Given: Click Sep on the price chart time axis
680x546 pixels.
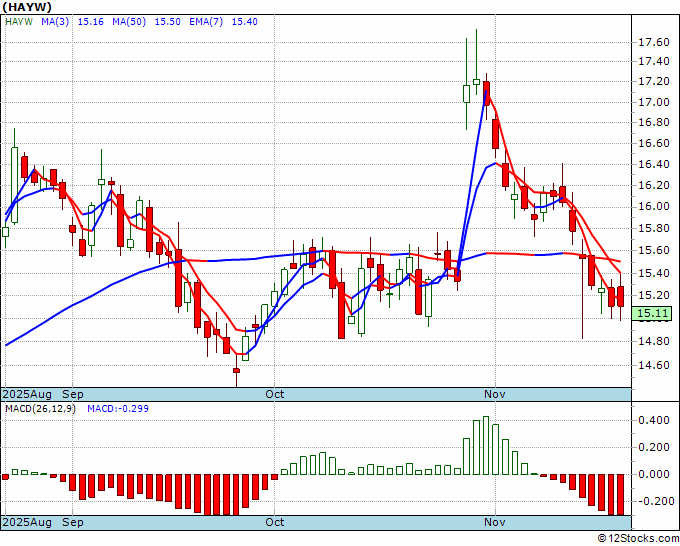Looking at the screenshot, I should (72, 394).
